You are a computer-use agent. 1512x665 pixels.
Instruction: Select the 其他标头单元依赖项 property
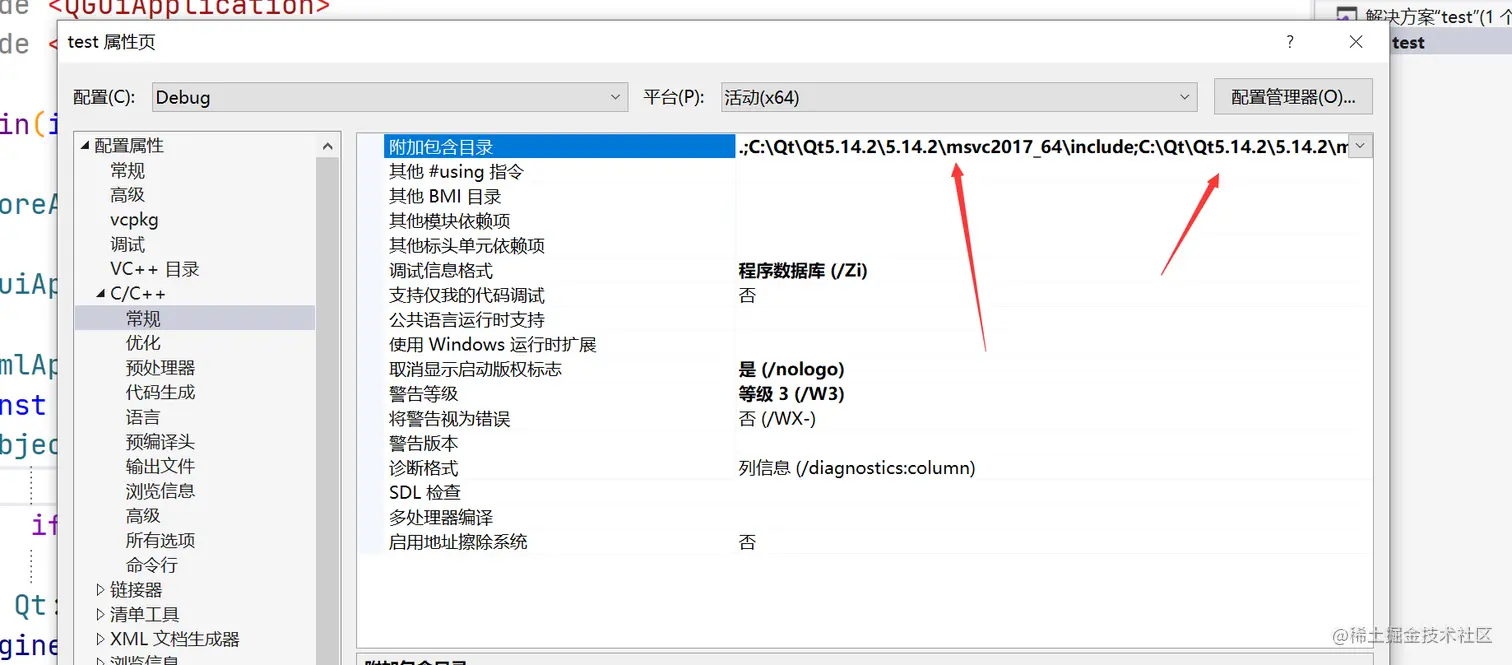tap(467, 246)
